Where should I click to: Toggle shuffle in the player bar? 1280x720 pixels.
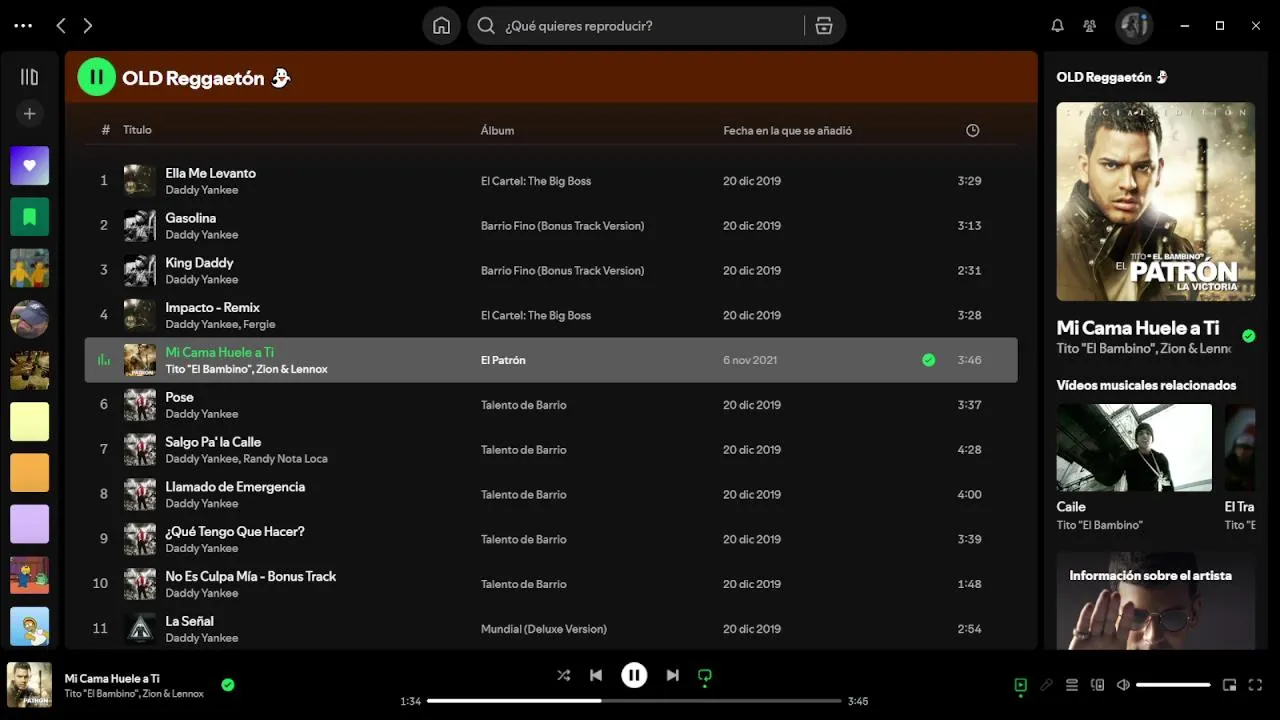564,676
